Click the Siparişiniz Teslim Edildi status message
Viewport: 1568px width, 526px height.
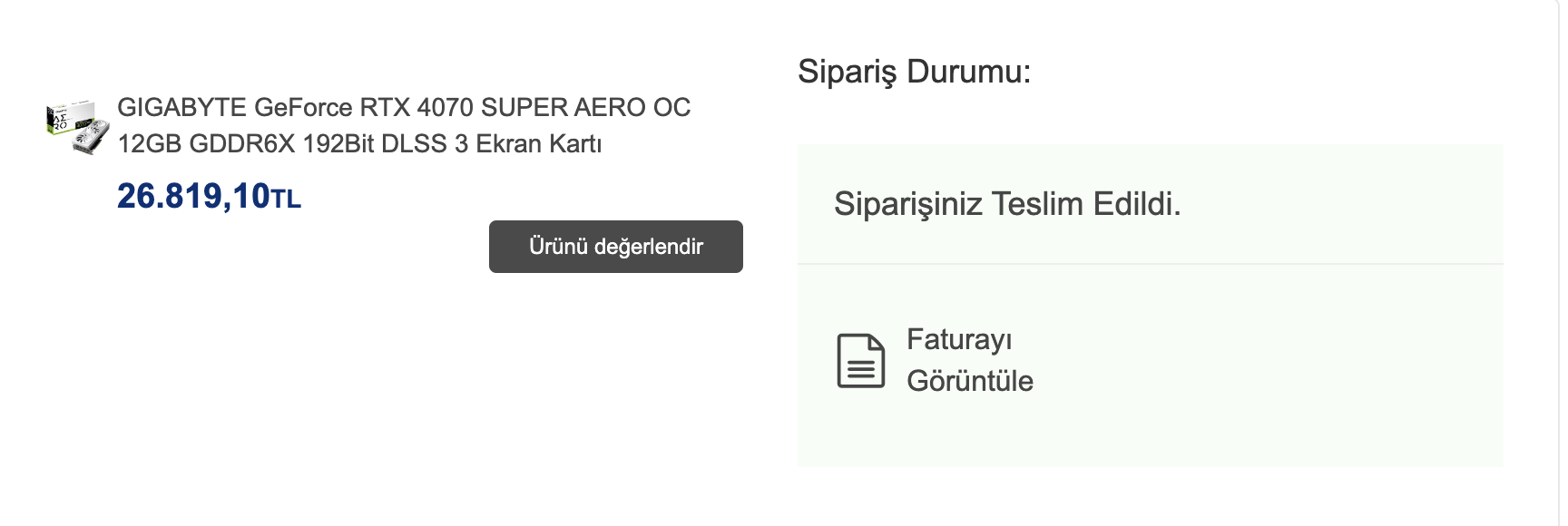(1007, 204)
